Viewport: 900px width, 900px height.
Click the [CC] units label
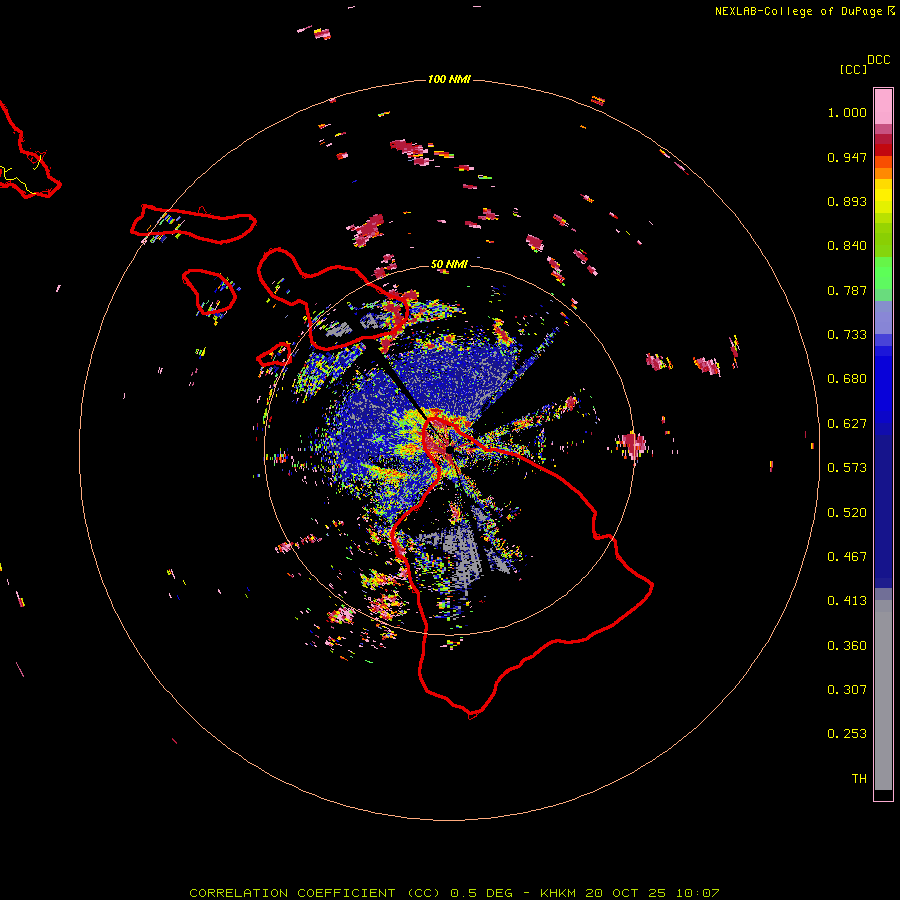pos(853,69)
